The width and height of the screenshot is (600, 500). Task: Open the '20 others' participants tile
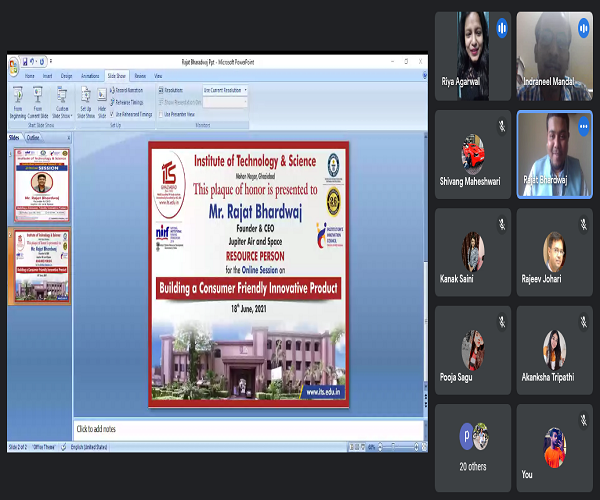pyautogui.click(x=473, y=448)
